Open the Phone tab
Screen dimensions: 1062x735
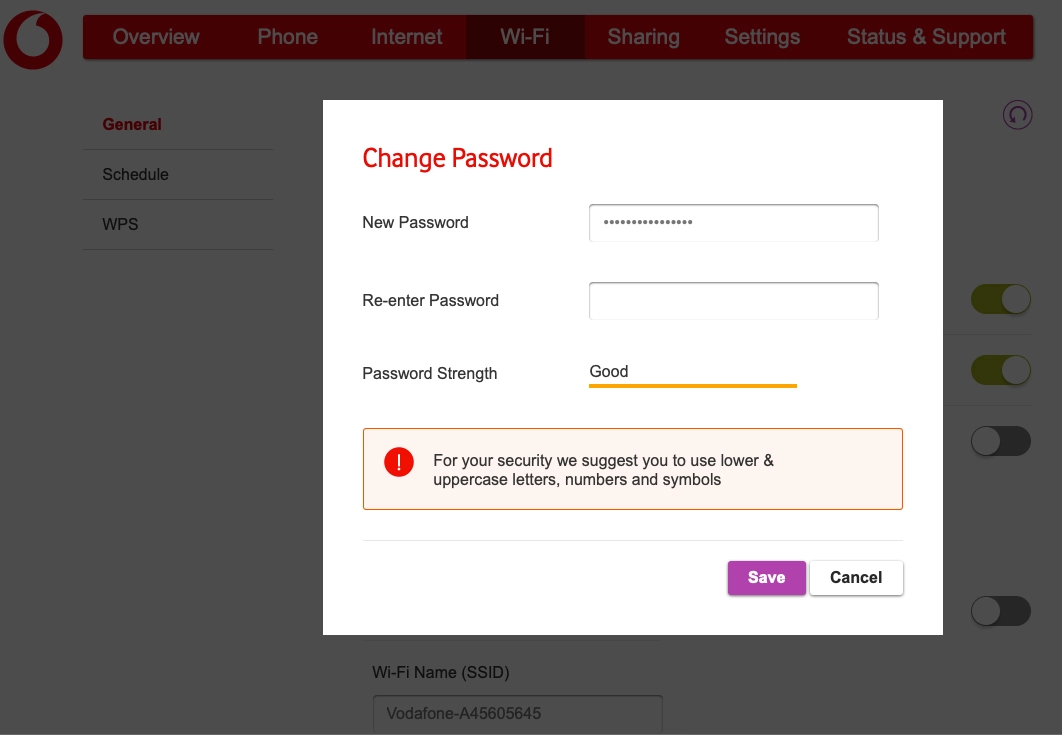point(287,37)
